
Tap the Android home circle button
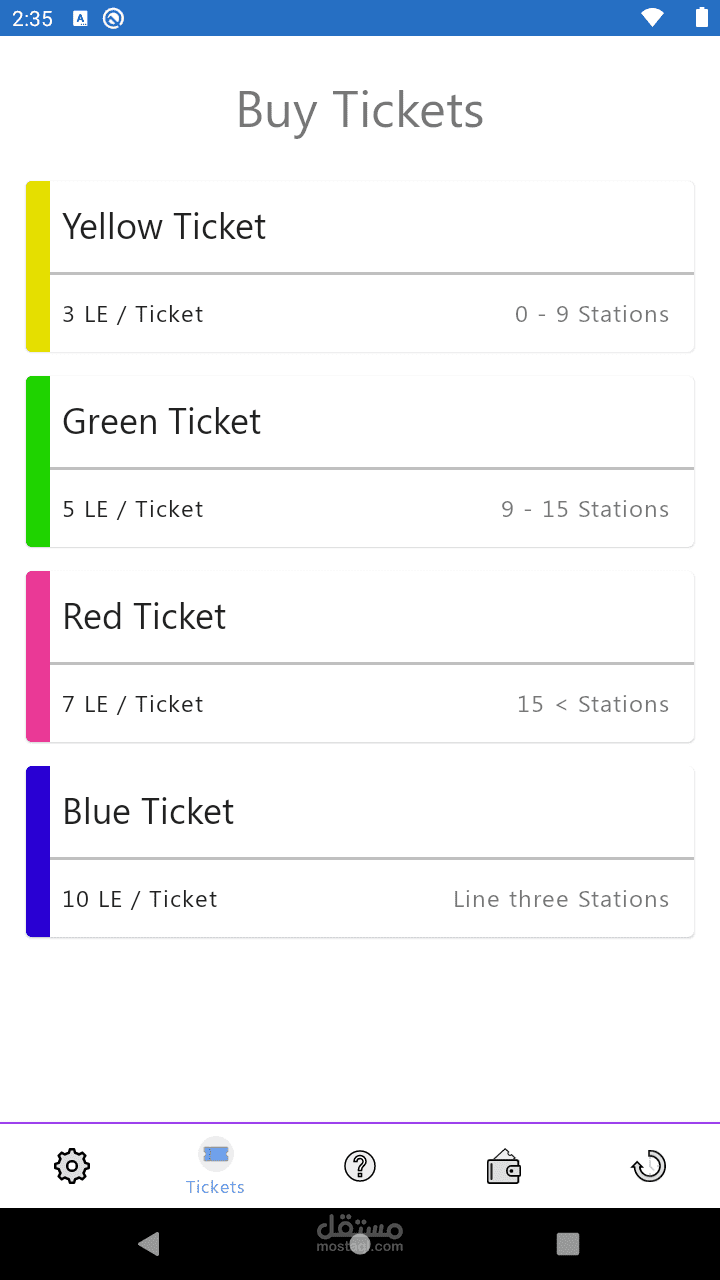point(360,1244)
